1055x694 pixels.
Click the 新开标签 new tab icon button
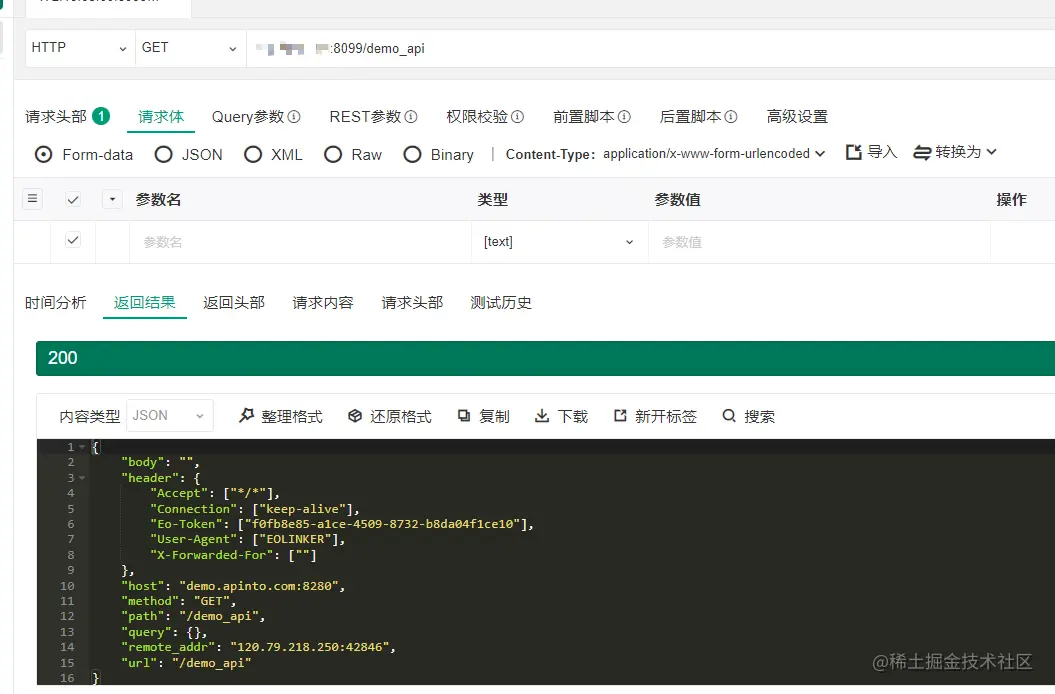click(655, 416)
